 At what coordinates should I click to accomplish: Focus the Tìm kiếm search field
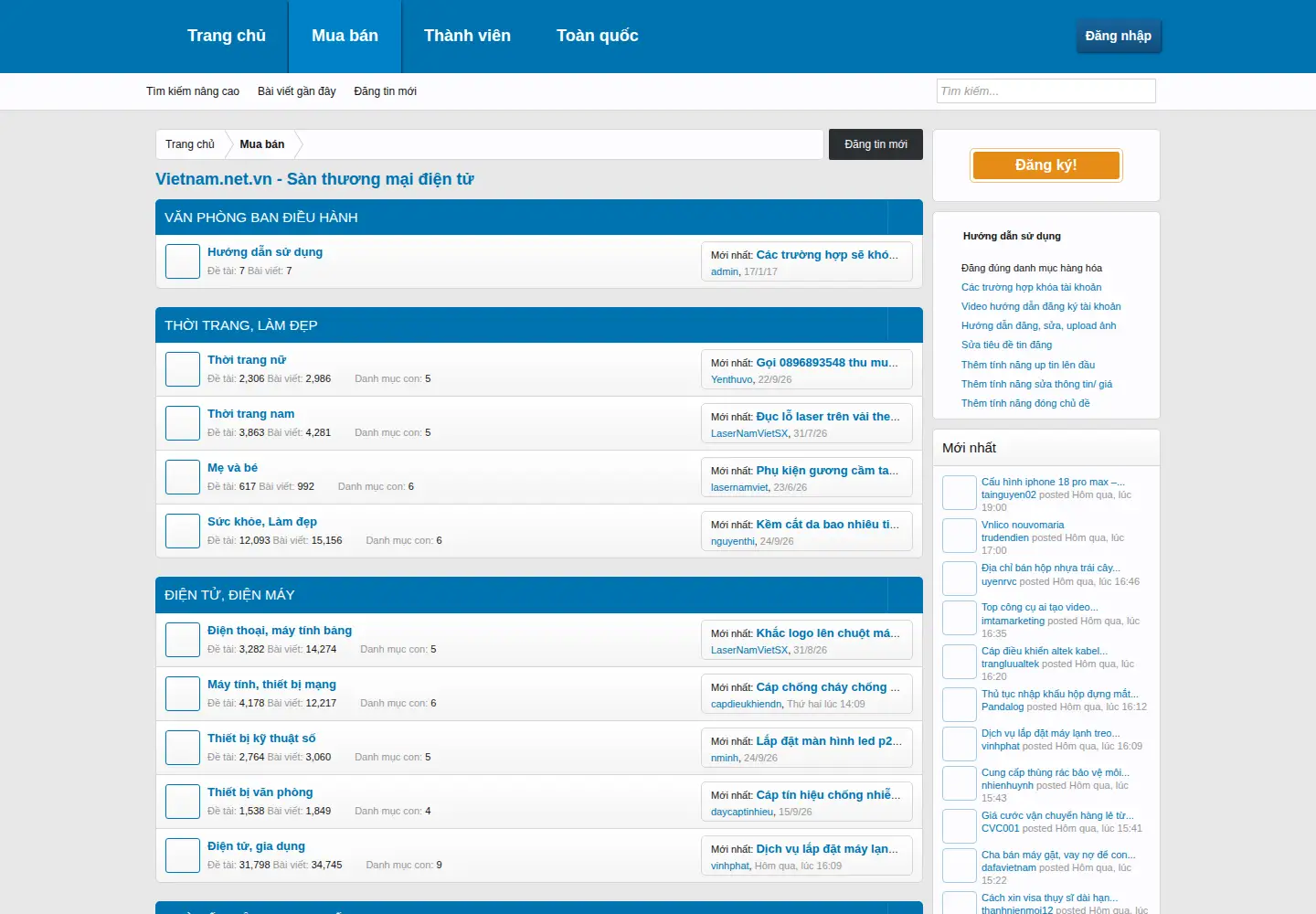click(x=1046, y=90)
